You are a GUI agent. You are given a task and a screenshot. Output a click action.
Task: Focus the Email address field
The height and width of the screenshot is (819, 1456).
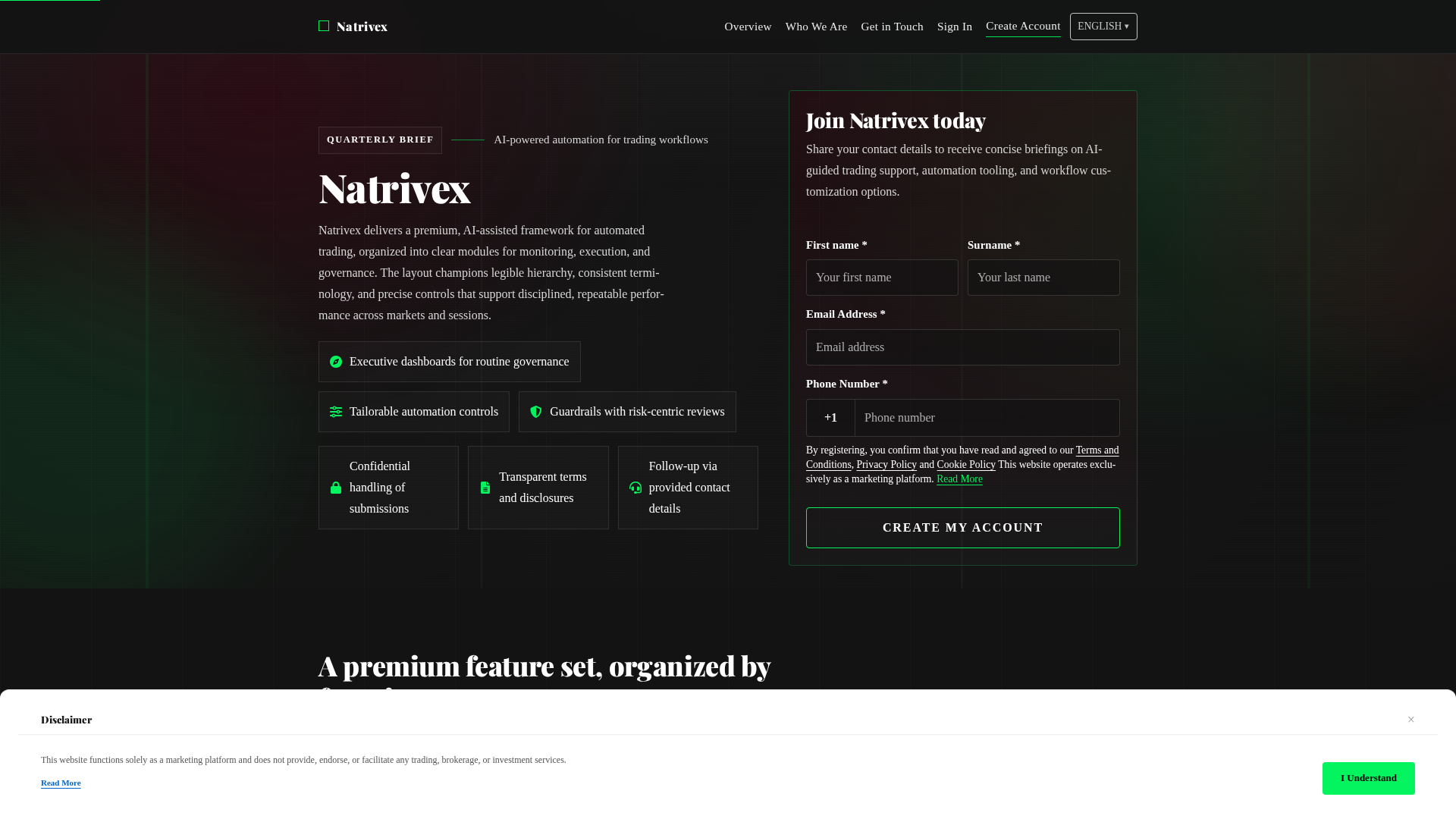[x=963, y=347]
